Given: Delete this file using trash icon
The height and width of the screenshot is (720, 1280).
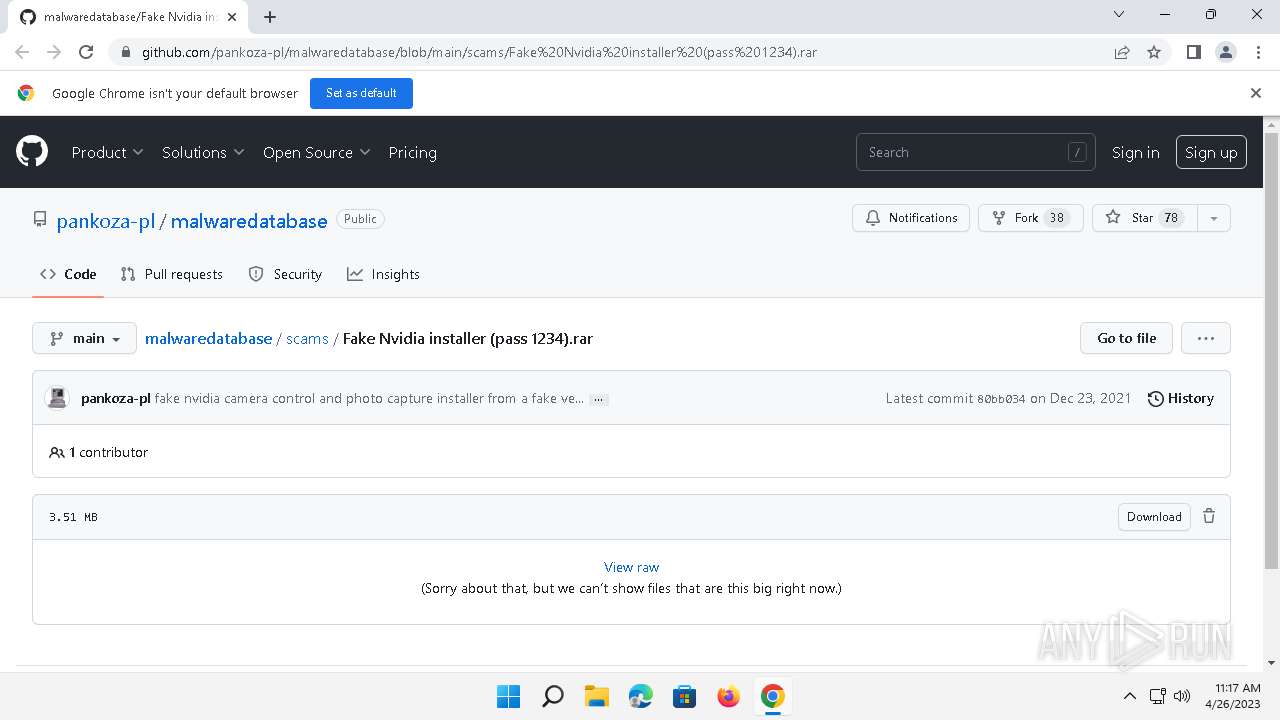Looking at the screenshot, I should 1209,516.
